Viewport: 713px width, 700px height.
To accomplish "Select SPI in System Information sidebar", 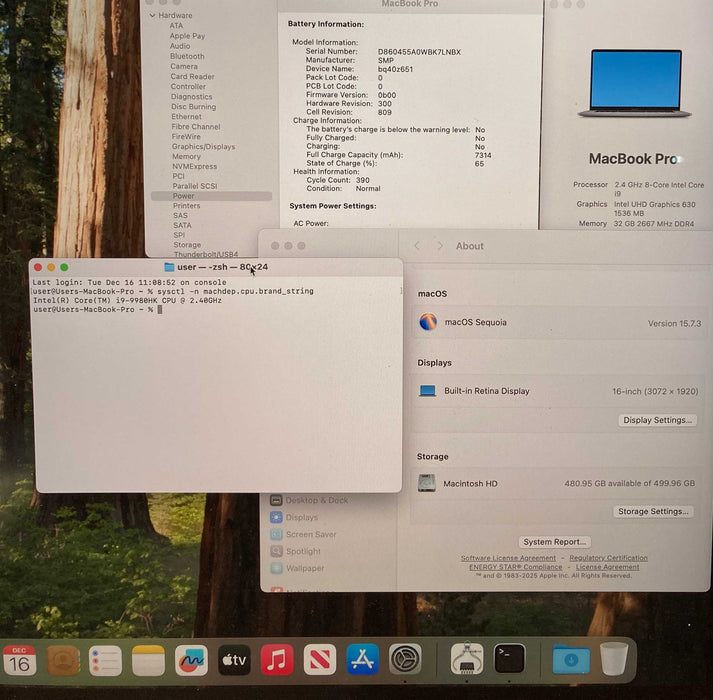I will coord(179,235).
